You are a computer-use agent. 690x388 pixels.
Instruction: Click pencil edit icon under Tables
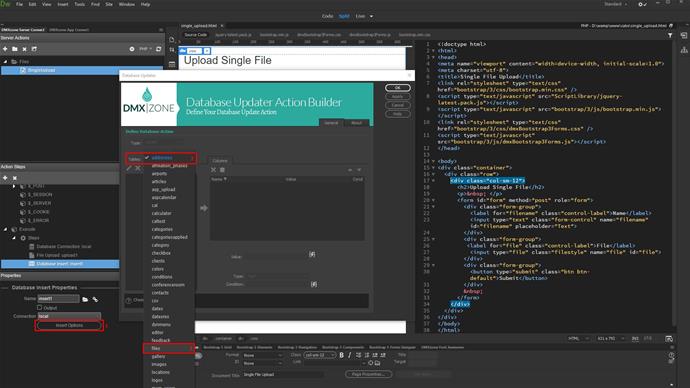coord(129,168)
